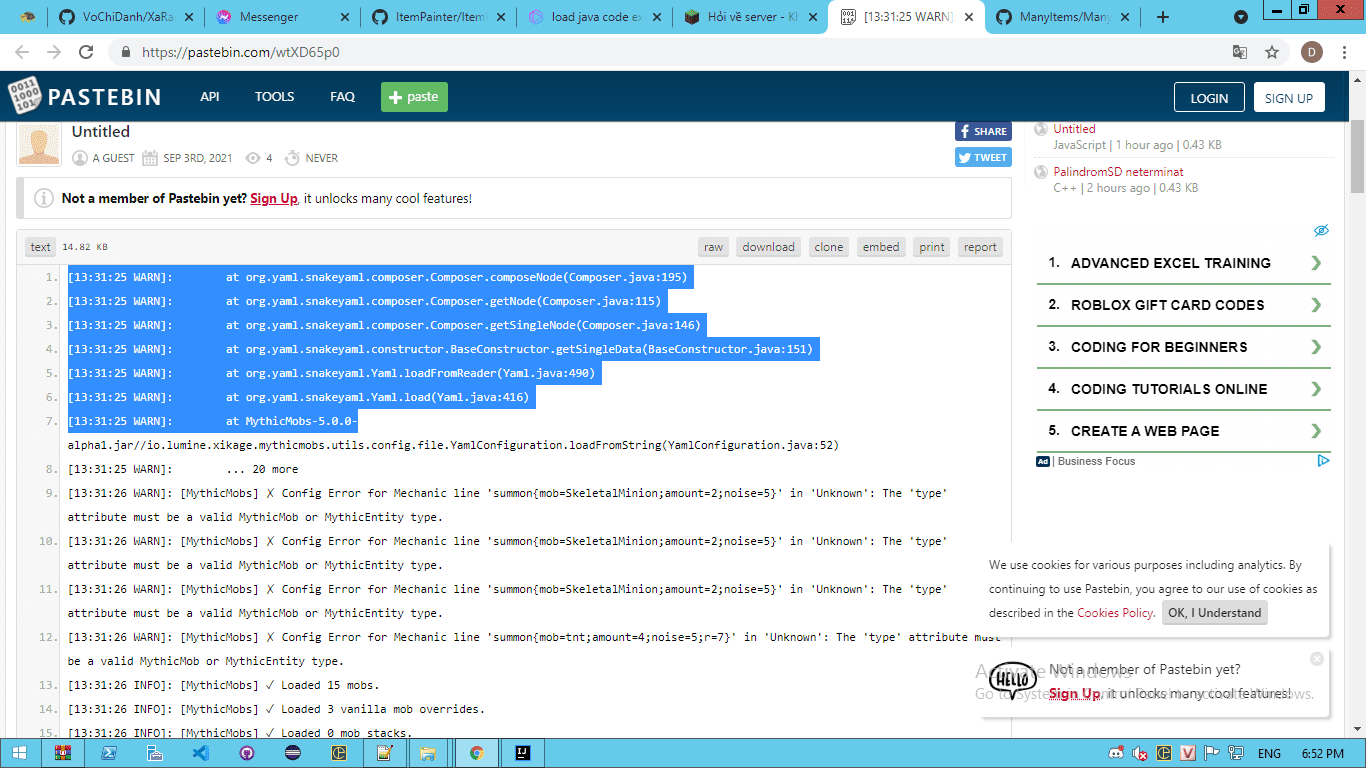Viewport: 1366px width, 768px height.
Task: Expand the ADVANCED EXCEL TRAINING ad chevron
Action: (1316, 263)
